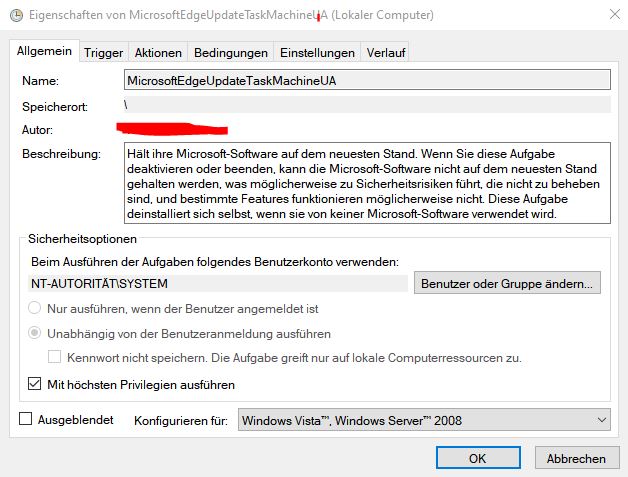Click the task scheduler clock icon in title bar

coord(16,15)
